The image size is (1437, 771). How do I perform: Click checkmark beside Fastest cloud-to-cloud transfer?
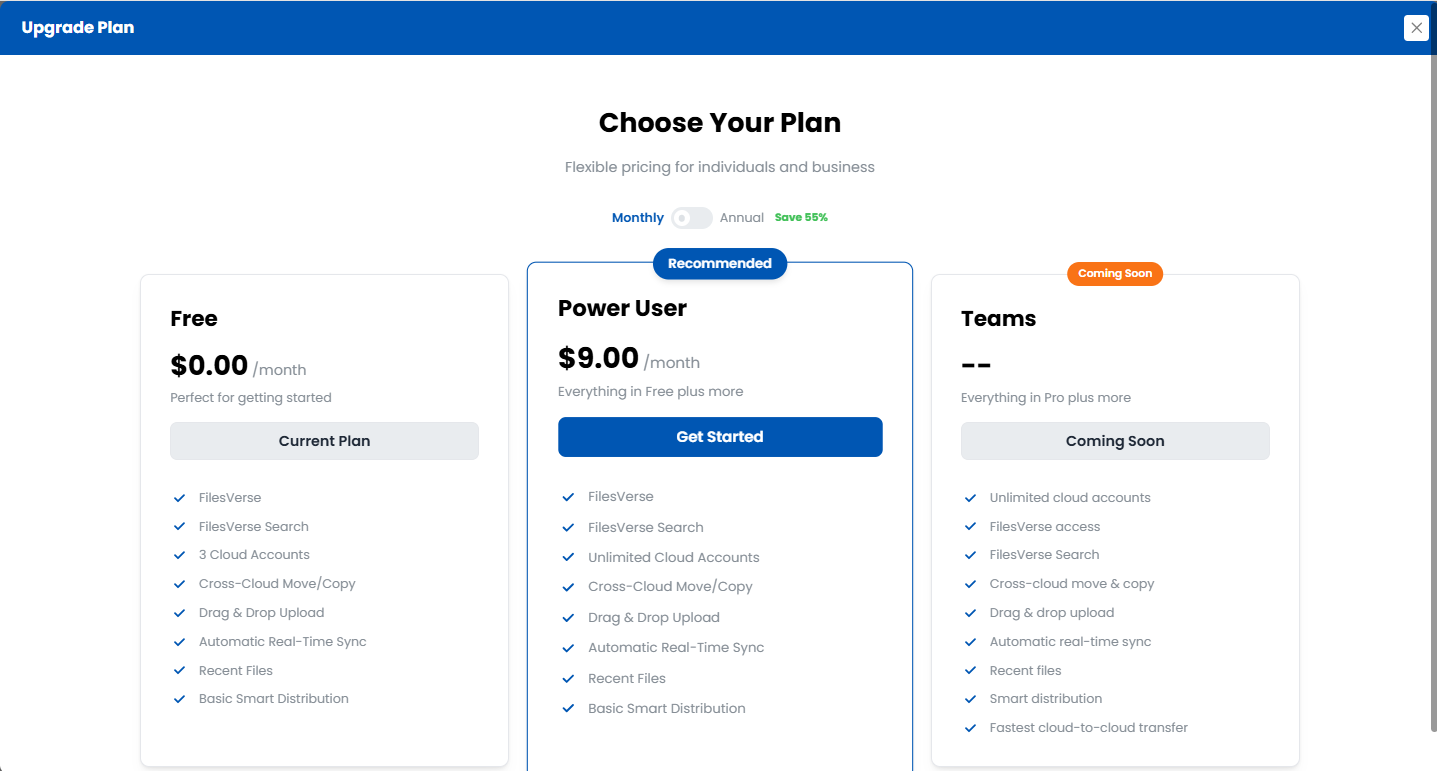(970, 728)
